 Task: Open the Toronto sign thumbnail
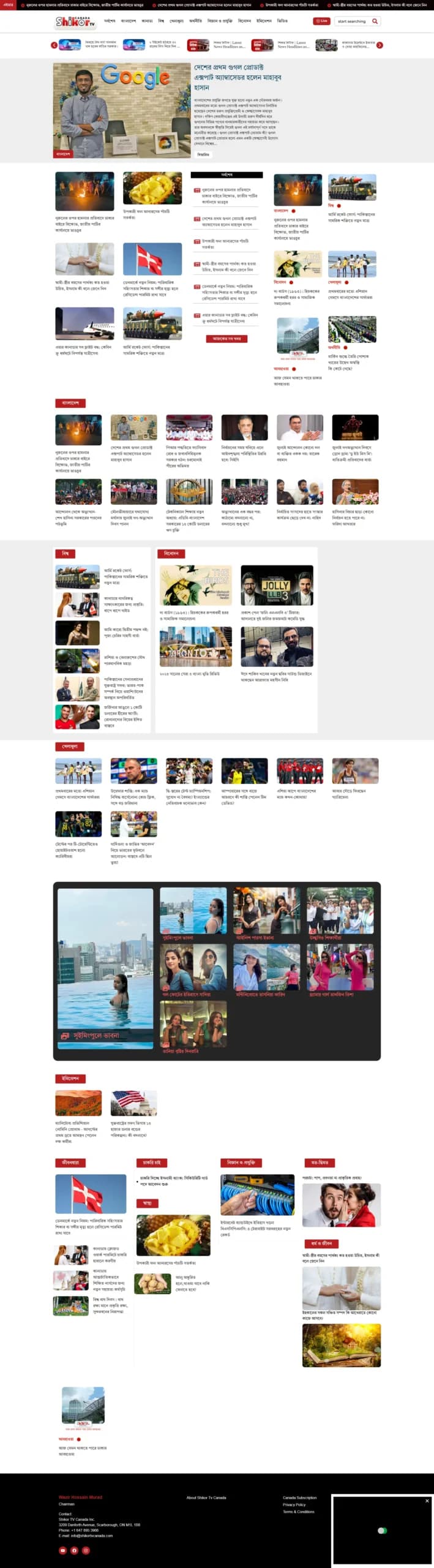pyautogui.click(x=196, y=647)
